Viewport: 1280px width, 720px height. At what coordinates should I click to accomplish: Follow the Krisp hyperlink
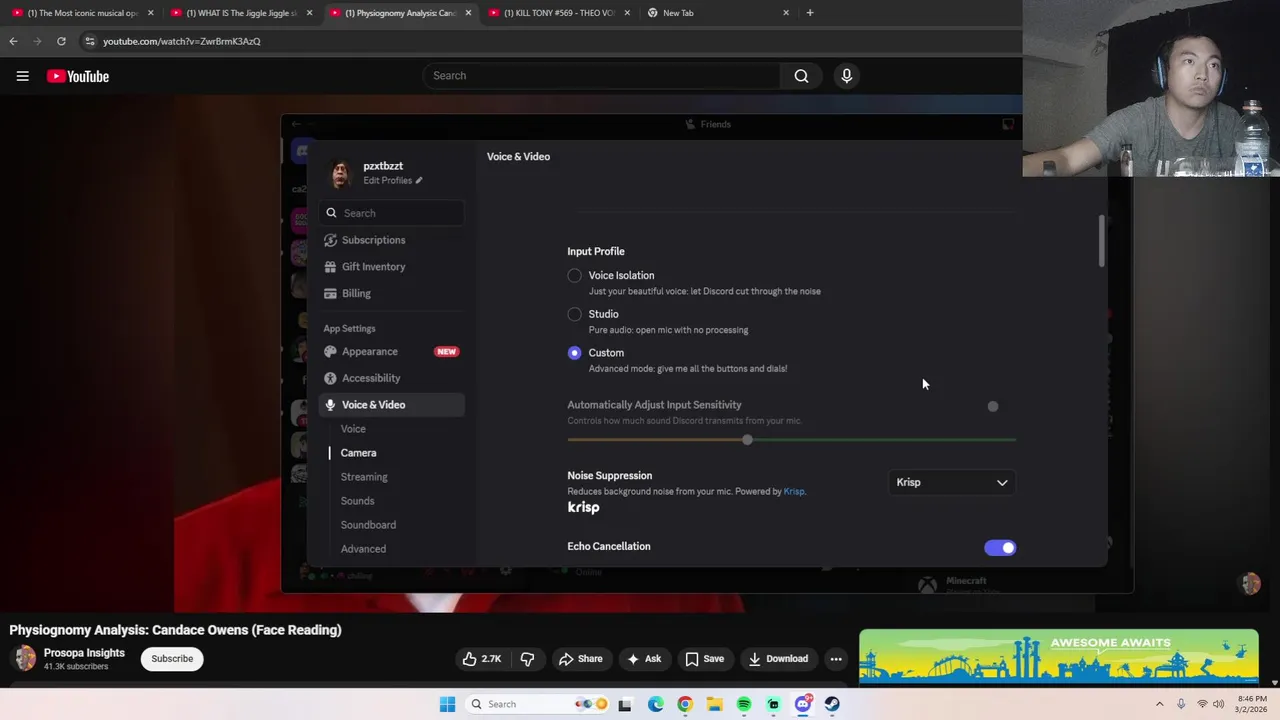793,492
